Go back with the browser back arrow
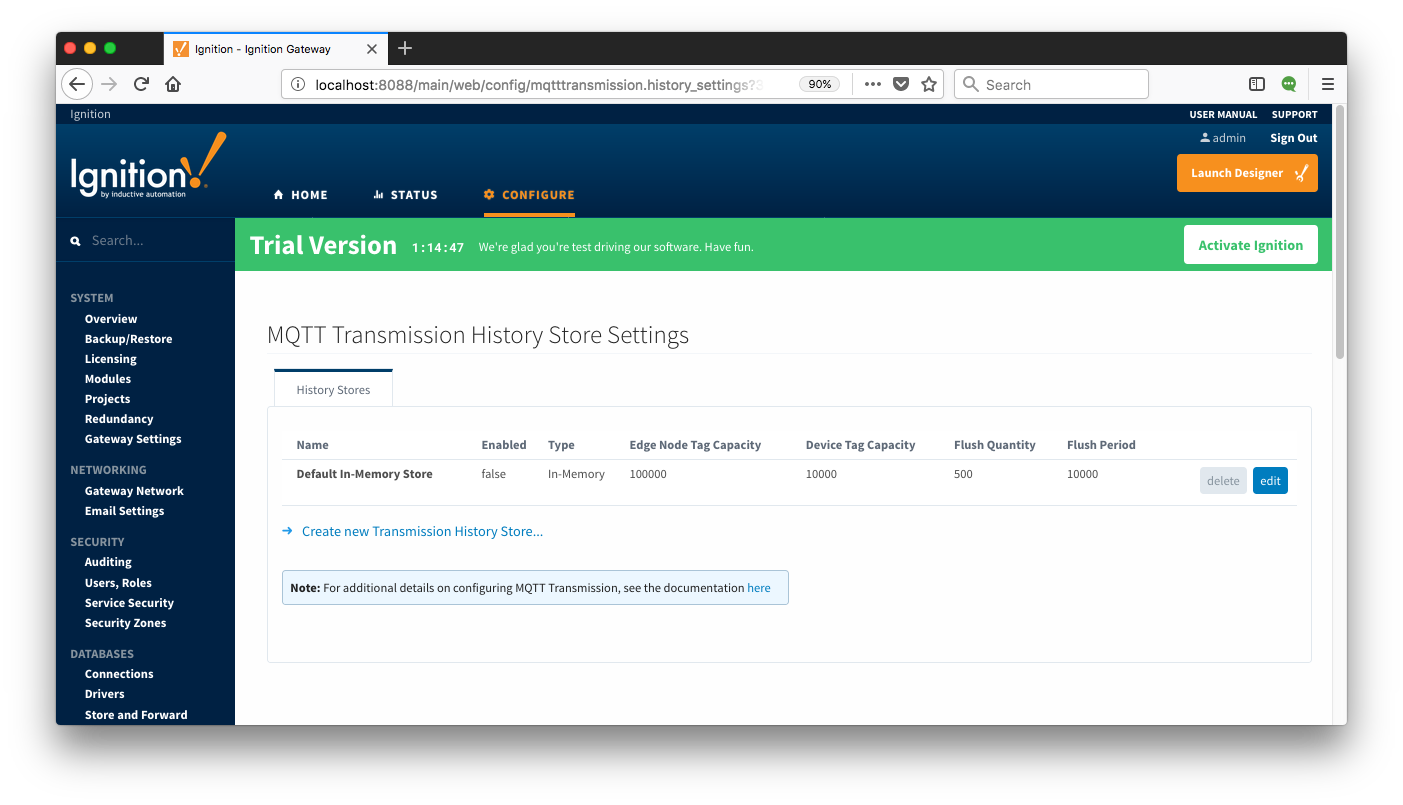The width and height of the screenshot is (1403, 805). pos(78,84)
